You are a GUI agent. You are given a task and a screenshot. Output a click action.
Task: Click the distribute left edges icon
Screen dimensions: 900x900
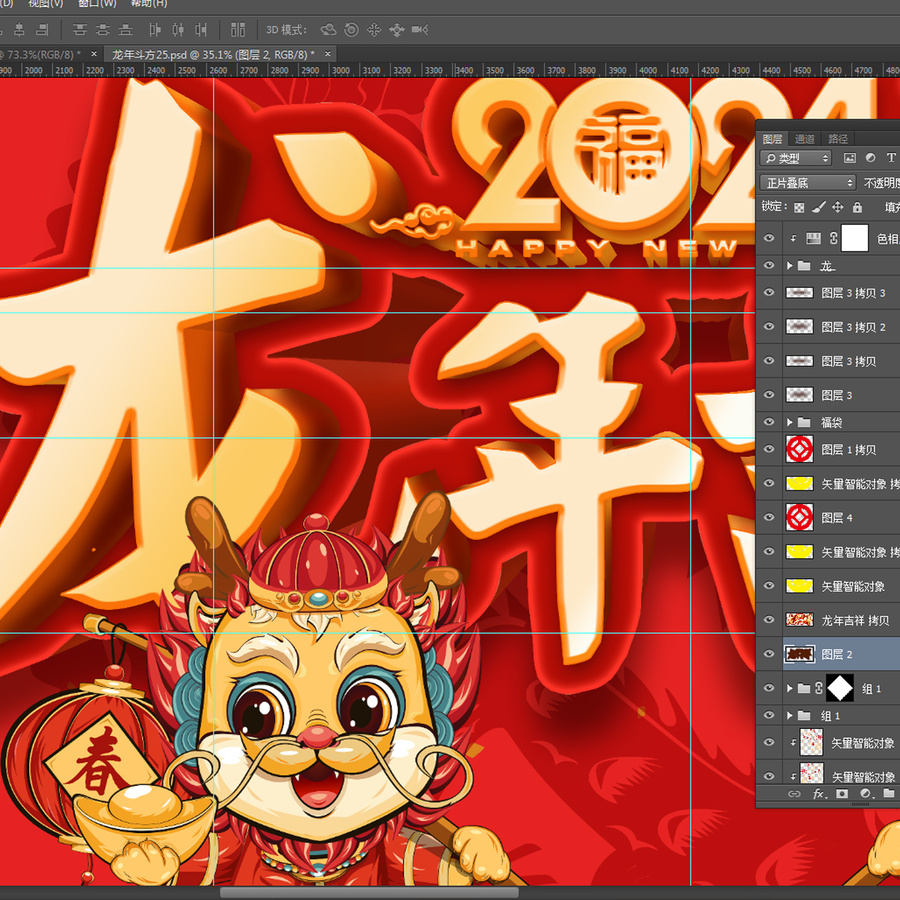point(155,29)
